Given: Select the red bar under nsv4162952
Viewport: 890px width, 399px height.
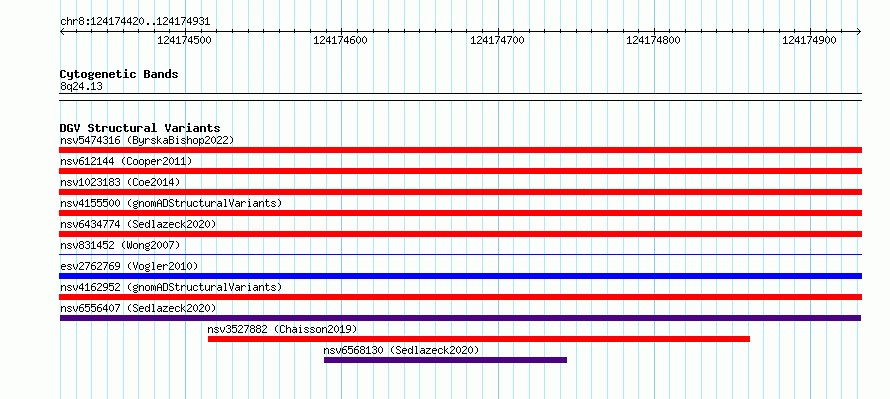Looking at the screenshot, I should click(460, 297).
